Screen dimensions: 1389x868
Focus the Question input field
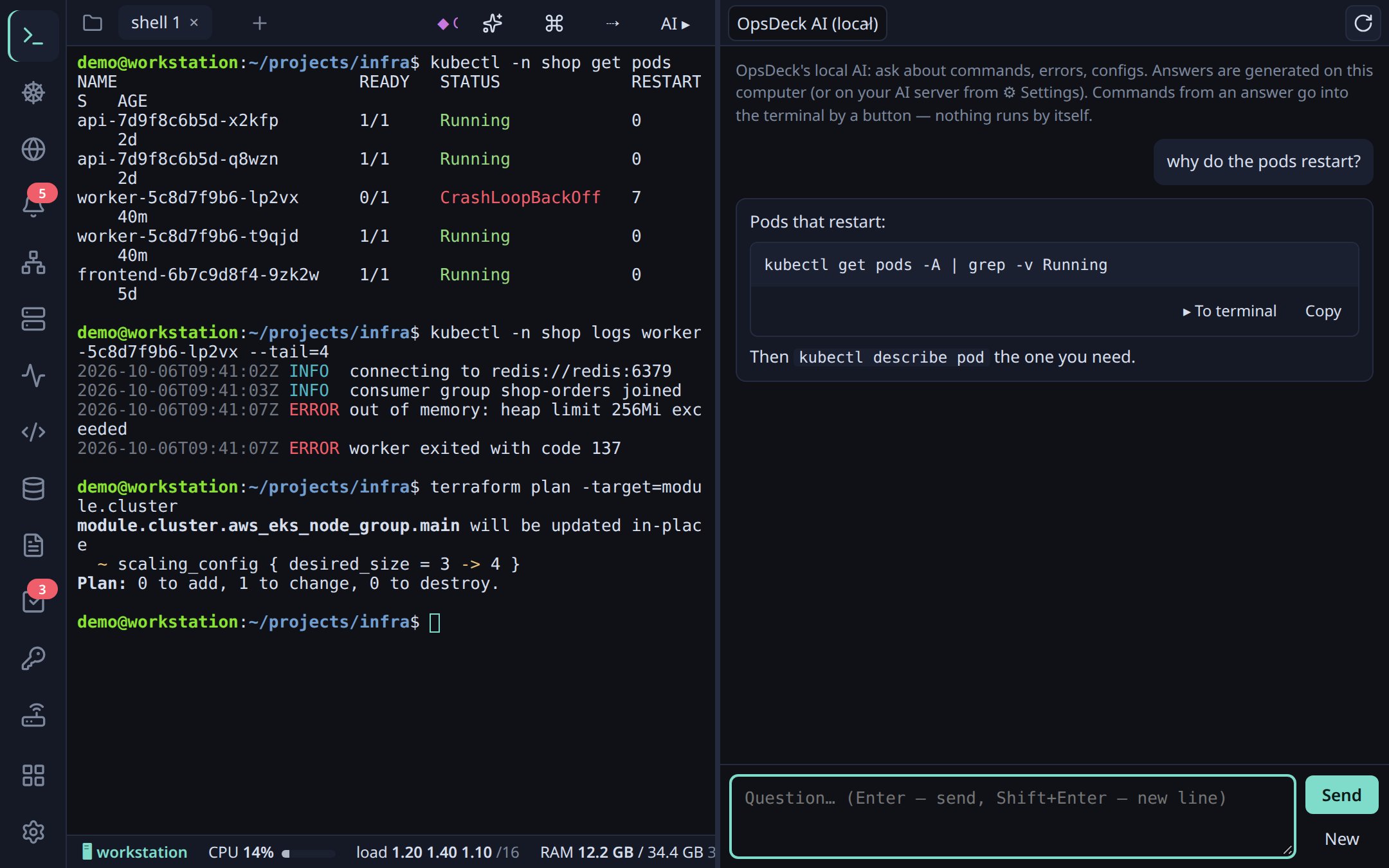click(1012, 817)
